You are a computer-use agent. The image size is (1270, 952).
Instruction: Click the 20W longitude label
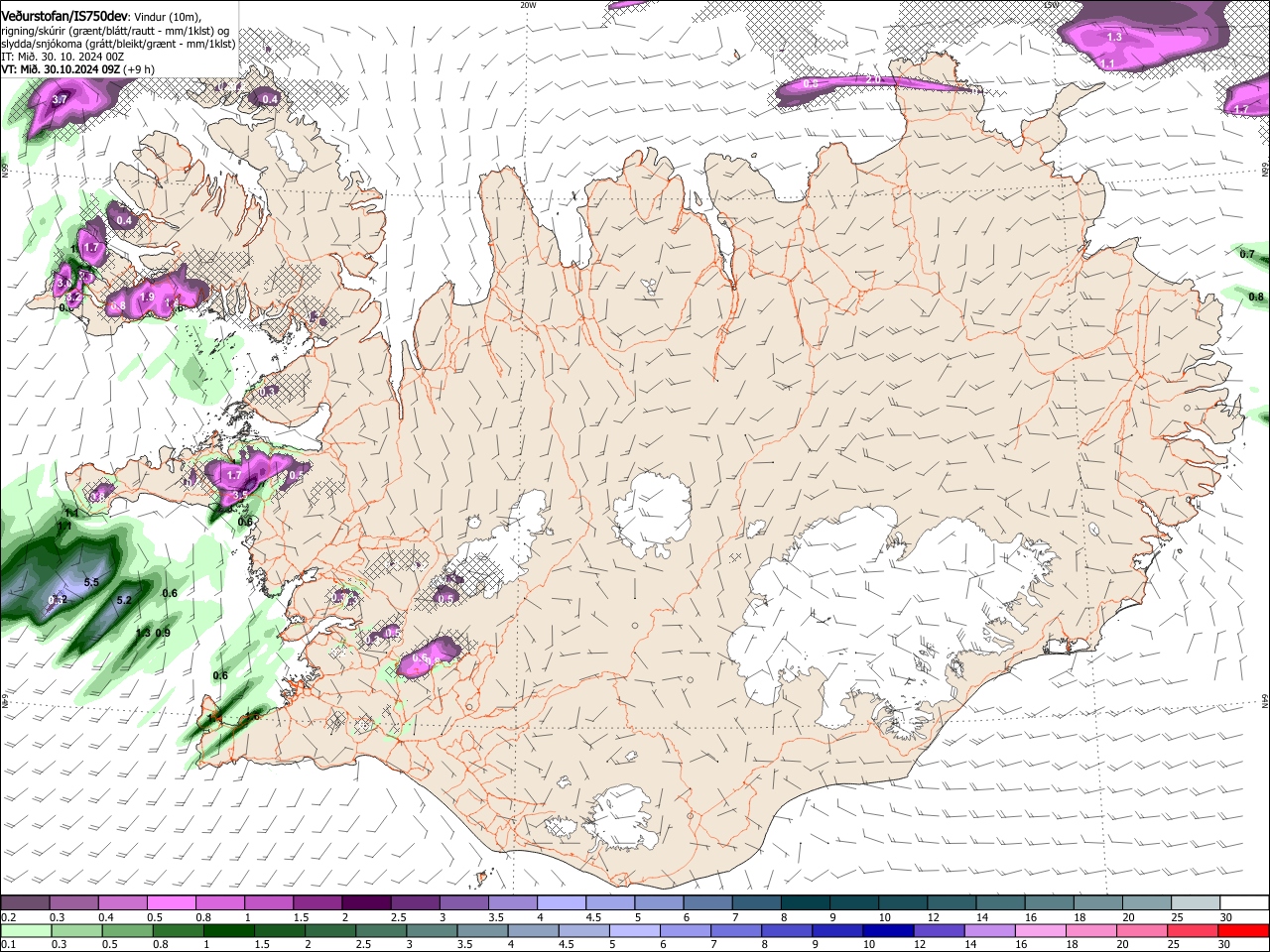[x=528, y=5]
